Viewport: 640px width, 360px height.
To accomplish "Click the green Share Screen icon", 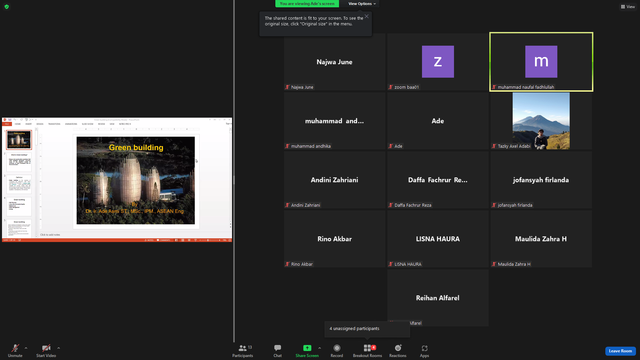I will (x=307, y=348).
